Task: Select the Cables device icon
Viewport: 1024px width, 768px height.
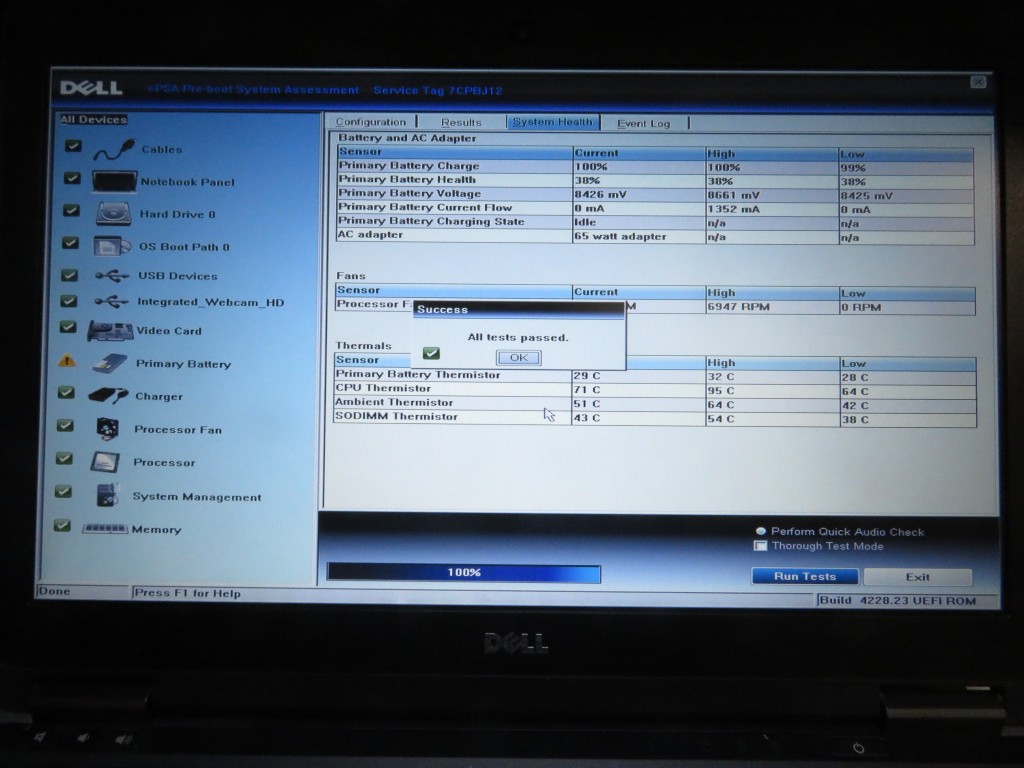Action: click(x=114, y=150)
